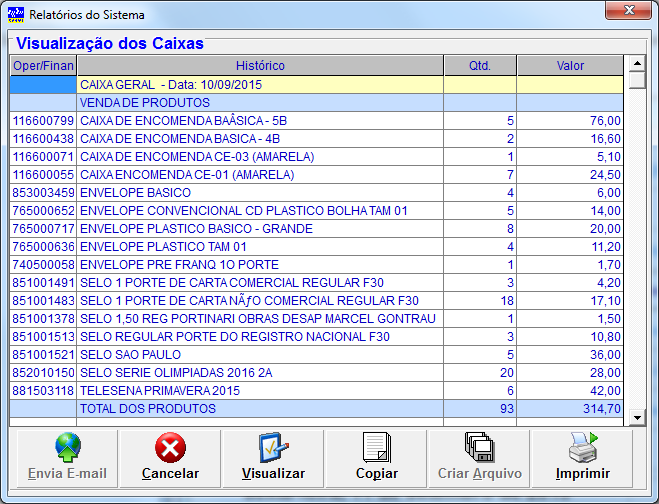Image resolution: width=659 pixels, height=504 pixels.
Task: Click the Copiar document pages icon
Action: pyautogui.click(x=377, y=447)
